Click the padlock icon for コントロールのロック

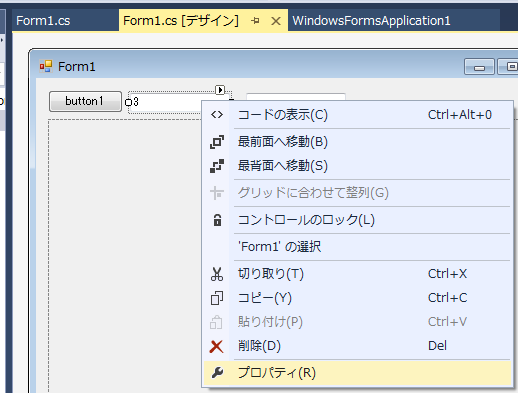[x=217, y=220]
